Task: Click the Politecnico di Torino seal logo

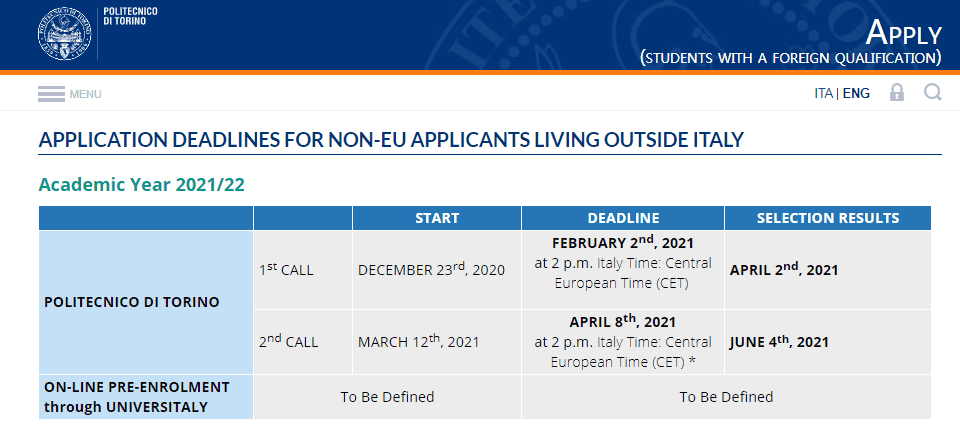Action: (x=64, y=33)
